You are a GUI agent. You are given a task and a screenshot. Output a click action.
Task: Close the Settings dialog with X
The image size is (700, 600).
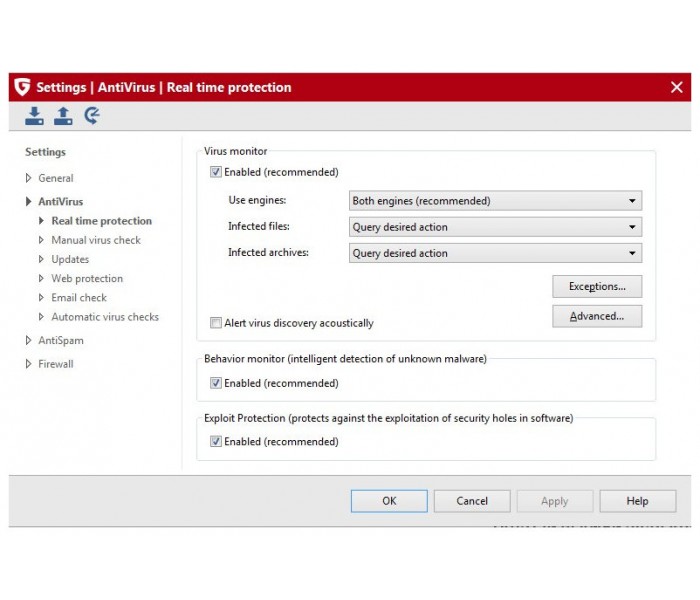(676, 87)
